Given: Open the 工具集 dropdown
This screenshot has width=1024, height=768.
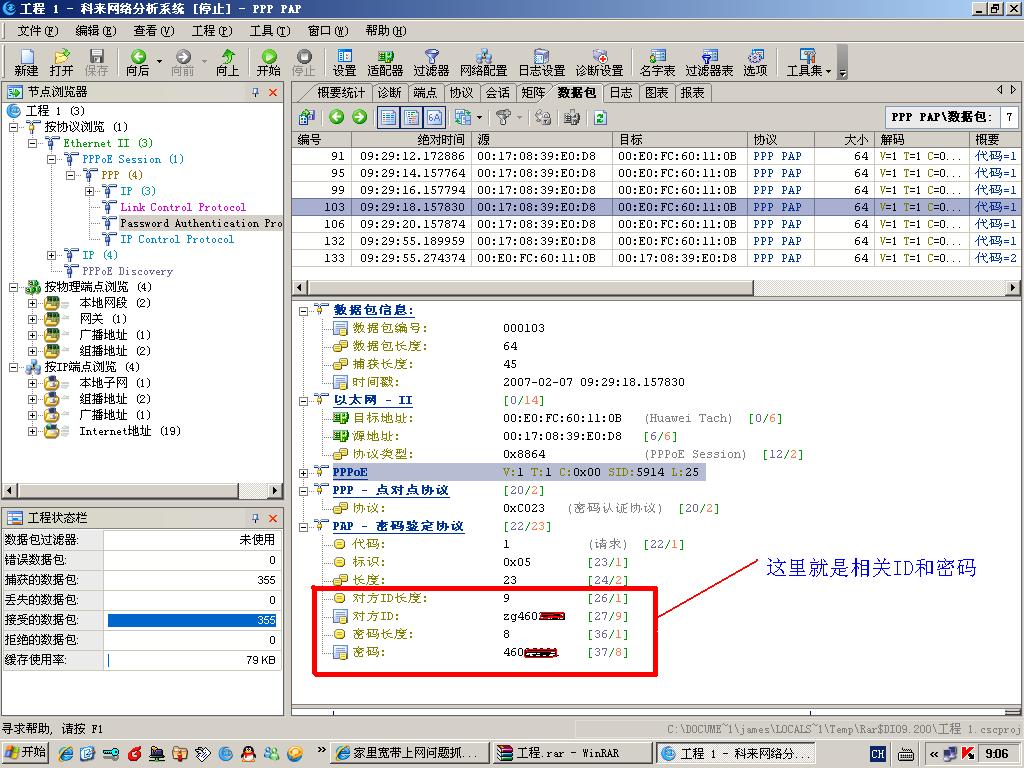Looking at the screenshot, I should point(808,62).
